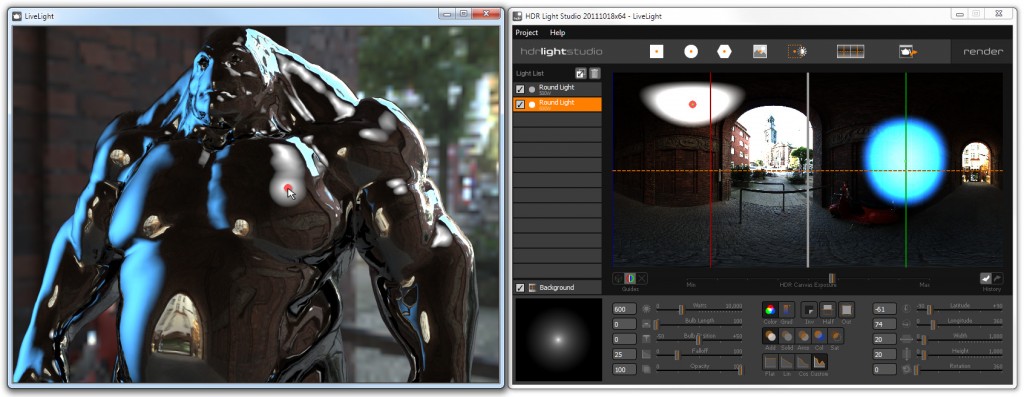
Task: Choose the Flat falloff profile
Action: point(770,362)
